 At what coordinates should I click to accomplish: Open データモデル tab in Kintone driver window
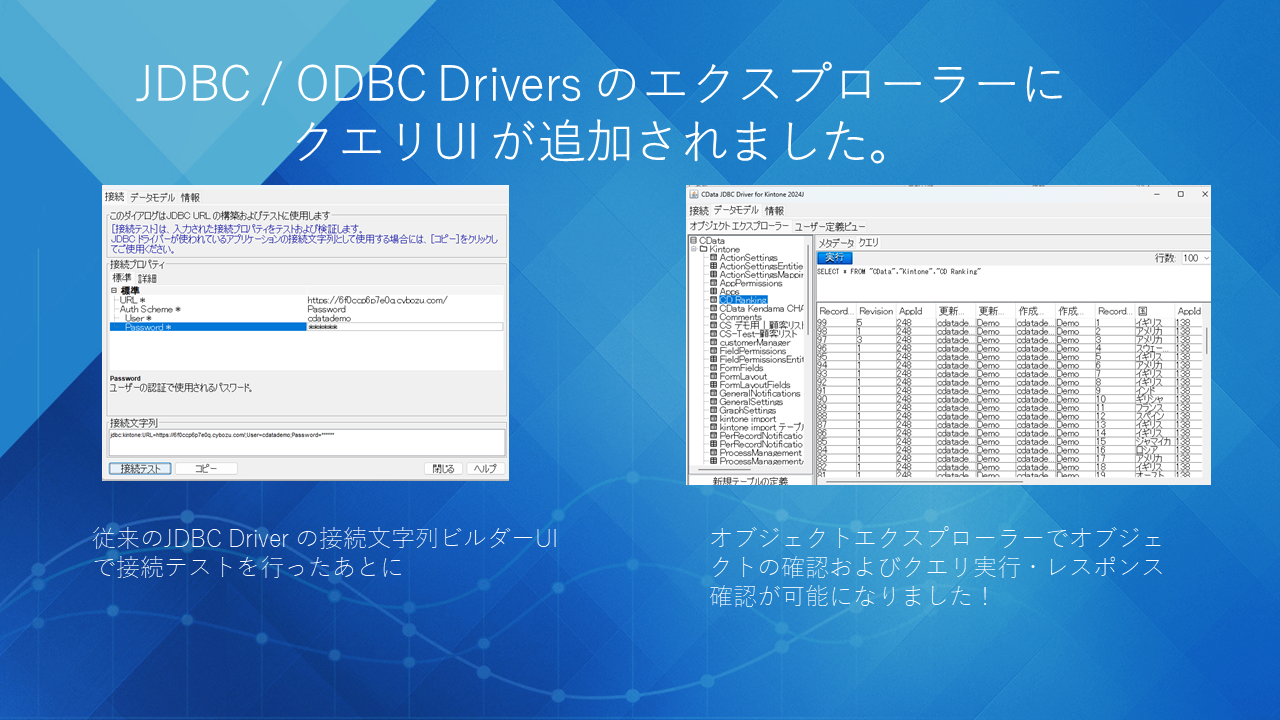pos(736,211)
